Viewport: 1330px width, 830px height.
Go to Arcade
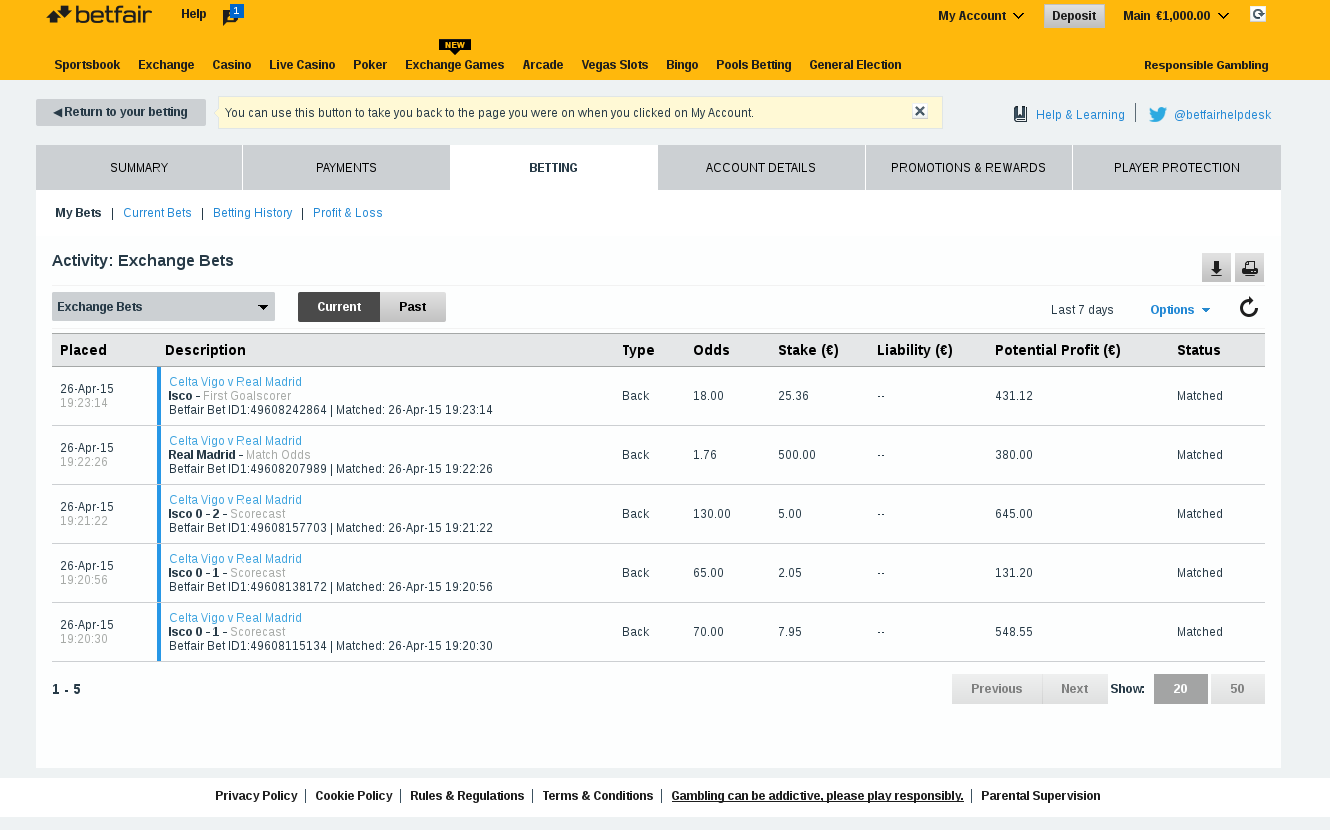543,65
